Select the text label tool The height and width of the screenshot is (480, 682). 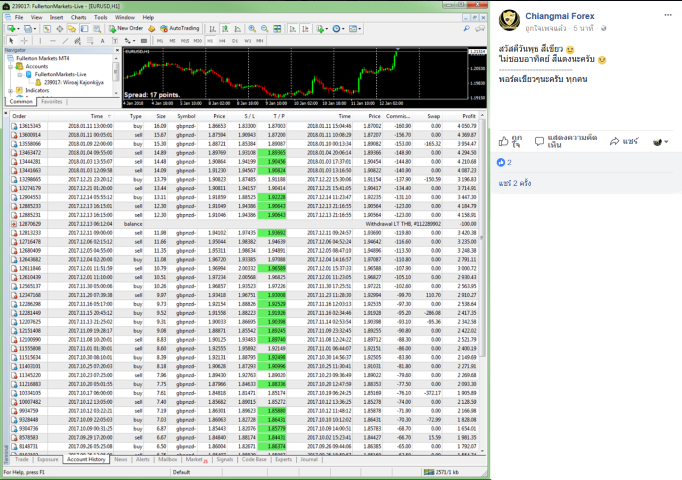pos(115,41)
